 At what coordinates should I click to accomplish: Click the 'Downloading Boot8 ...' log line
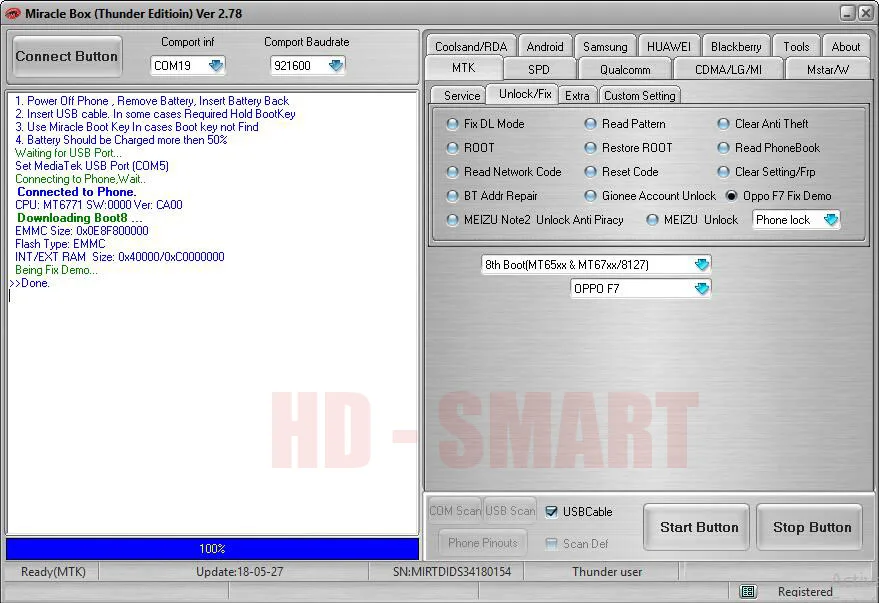[79, 217]
